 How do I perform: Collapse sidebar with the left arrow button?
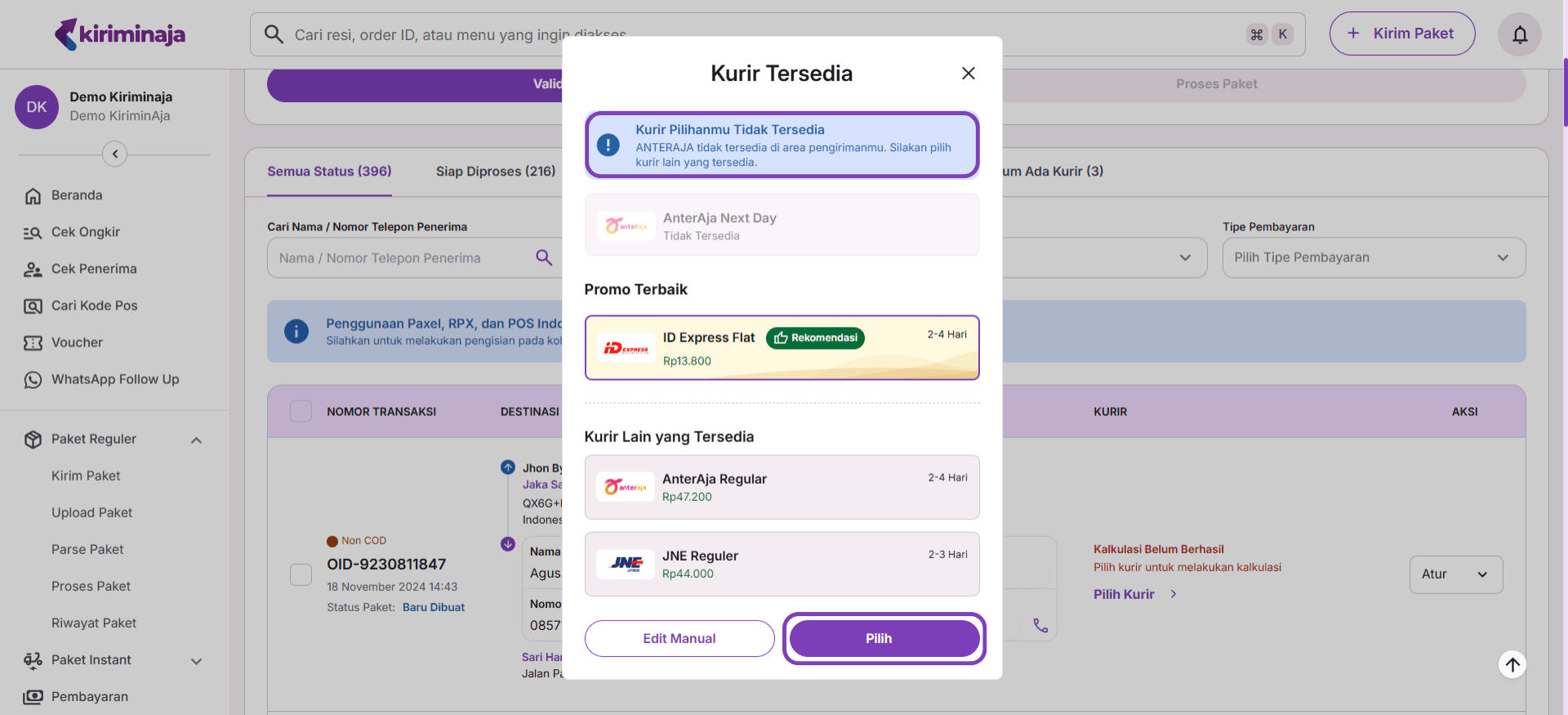pos(115,154)
